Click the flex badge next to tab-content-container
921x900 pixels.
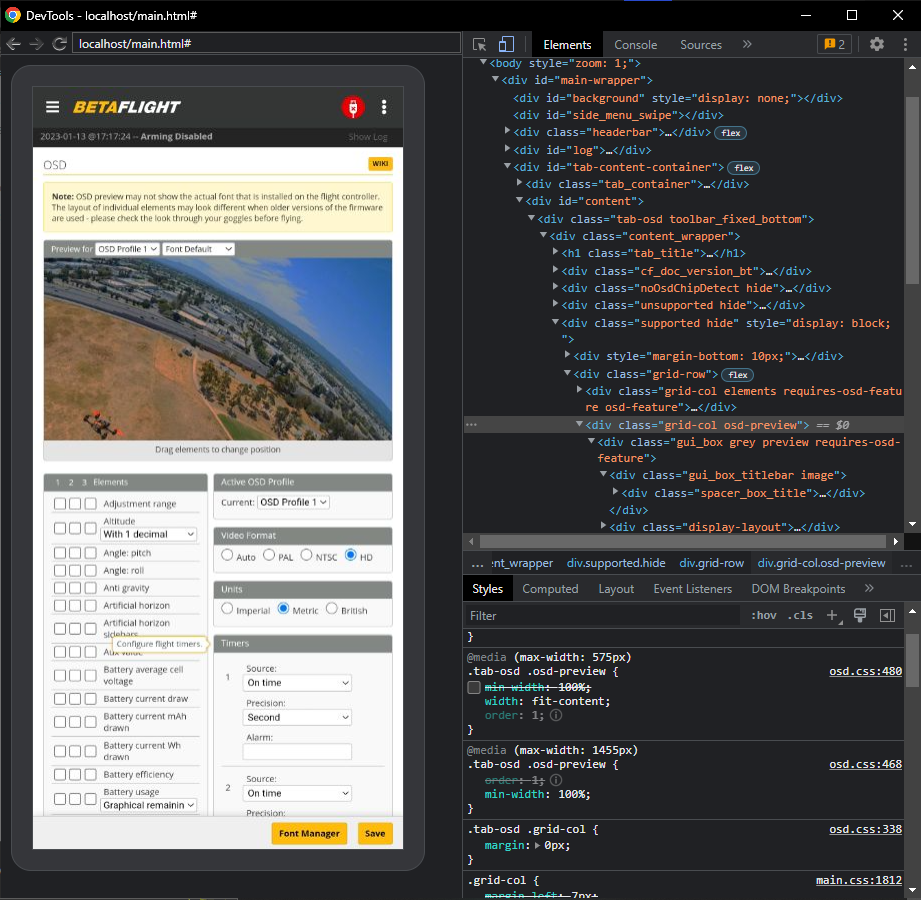pos(744,168)
